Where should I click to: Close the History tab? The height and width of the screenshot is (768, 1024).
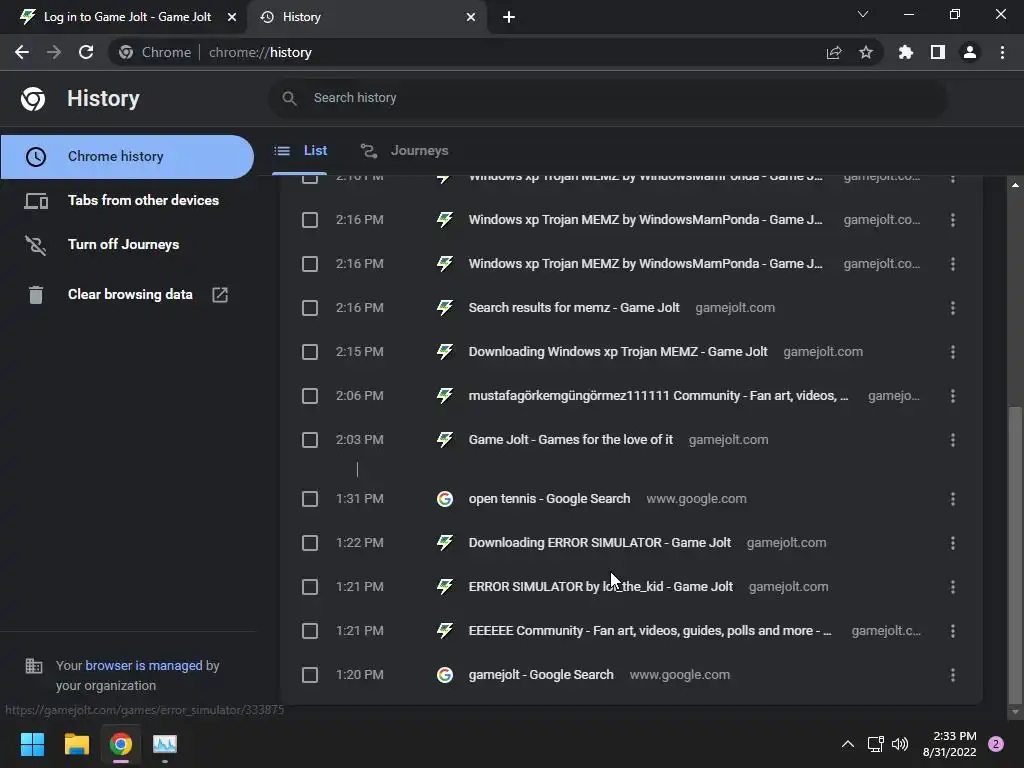(471, 17)
